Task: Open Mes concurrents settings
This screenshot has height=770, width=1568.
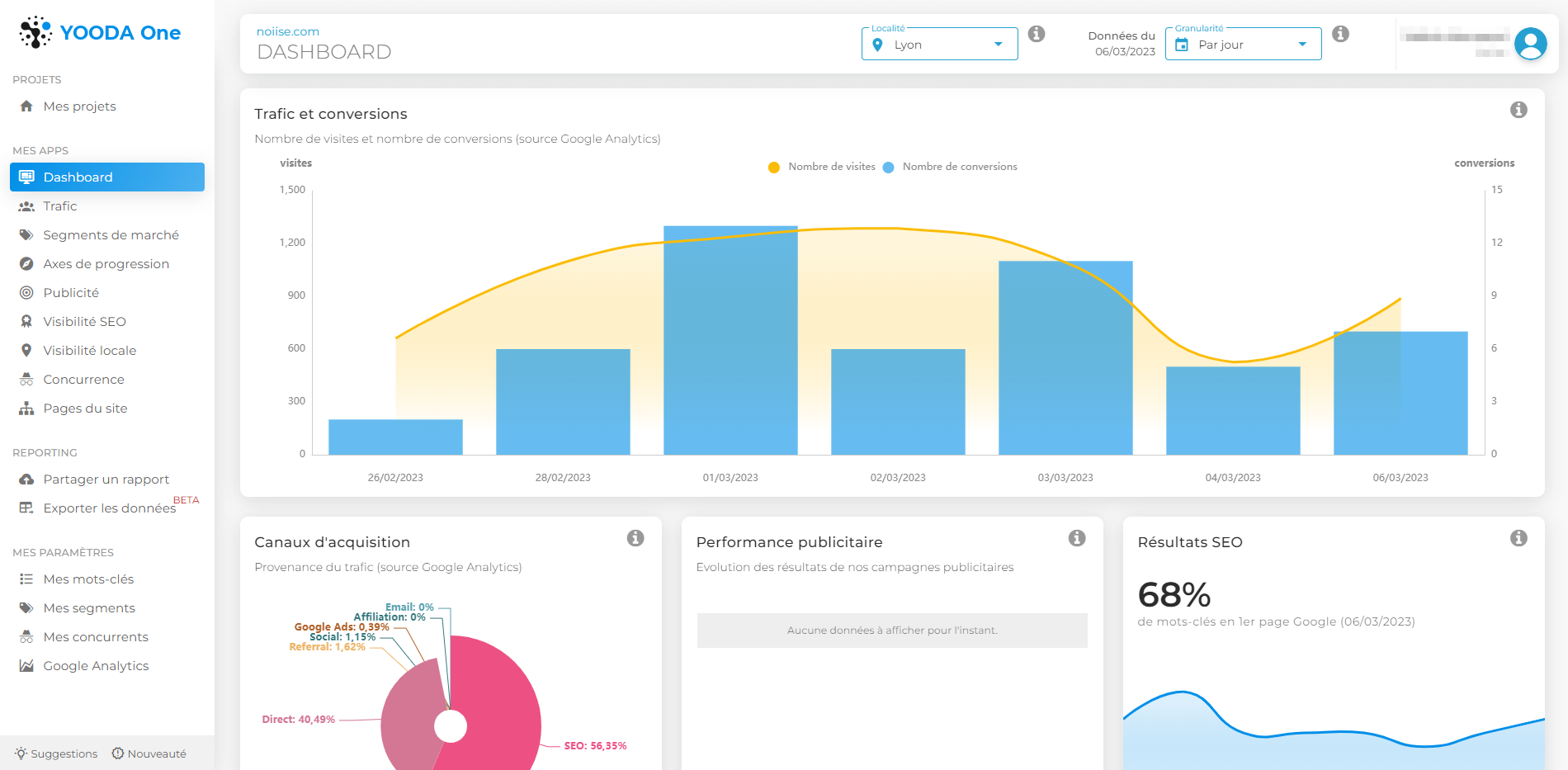Action: coord(107,637)
